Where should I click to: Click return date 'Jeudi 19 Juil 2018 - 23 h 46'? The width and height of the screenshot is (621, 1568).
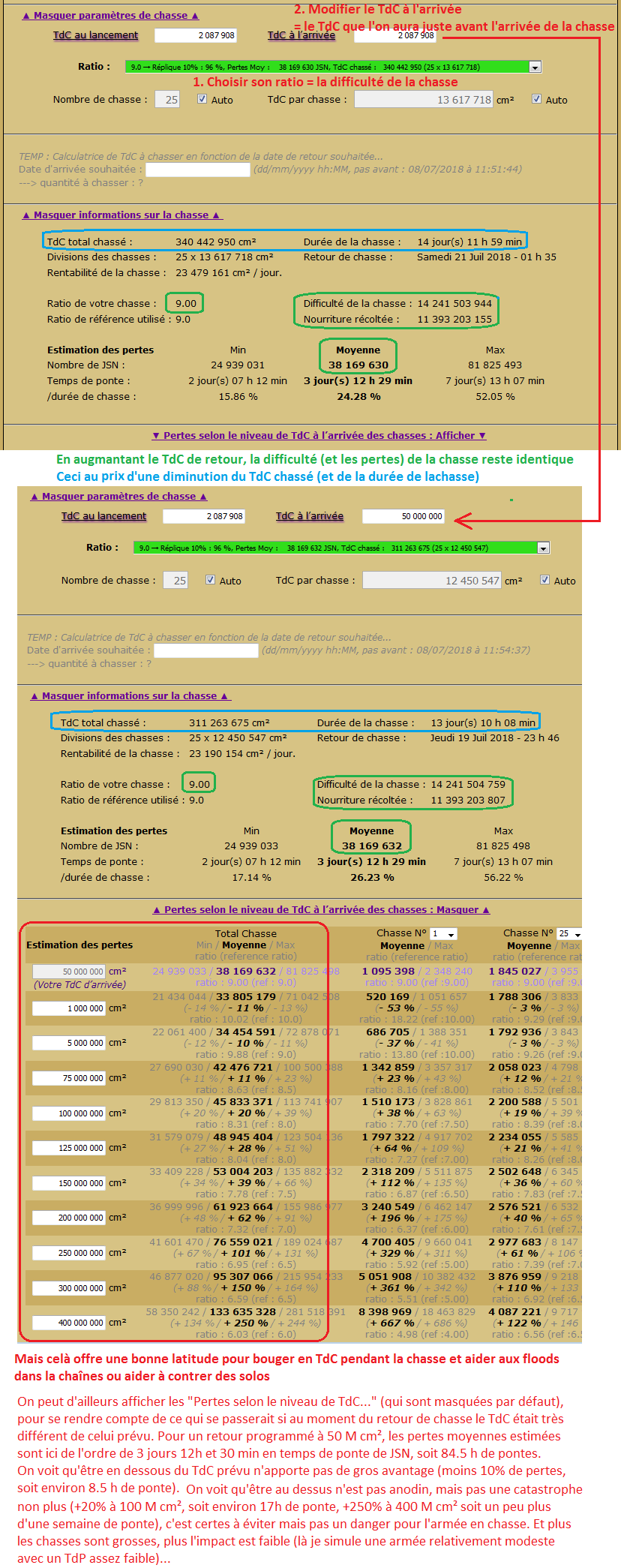pos(495,737)
